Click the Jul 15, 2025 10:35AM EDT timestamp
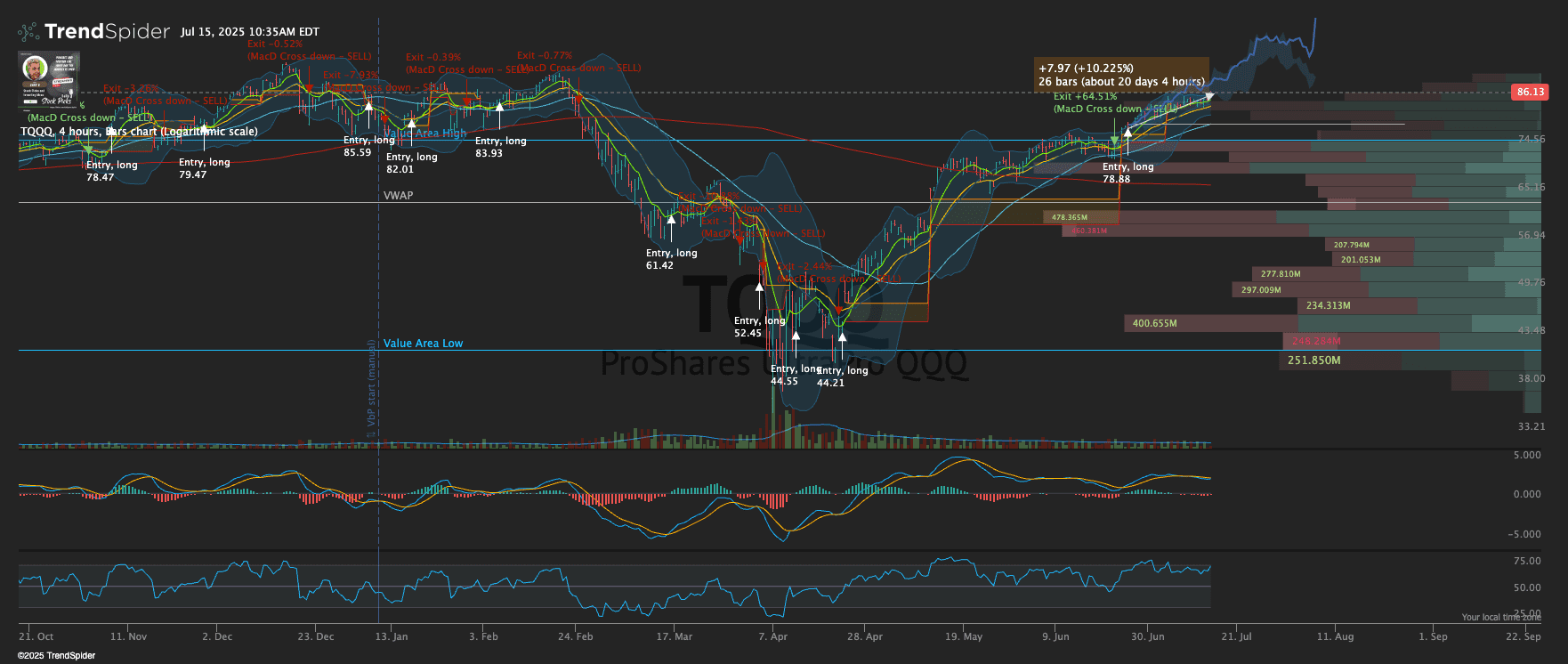This screenshot has width=1568, height=664. click(249, 32)
